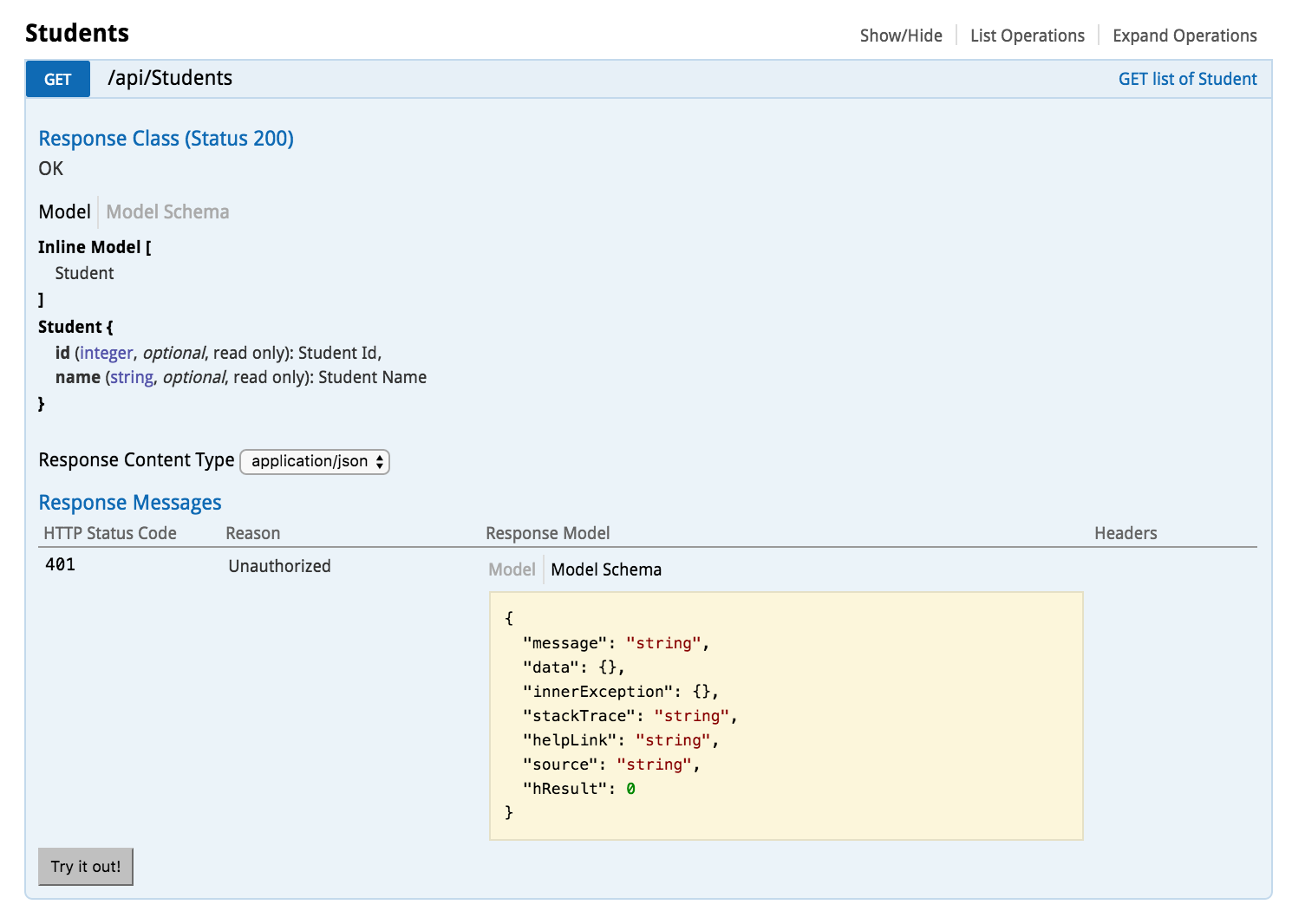
Task: Click the 401 status code cell
Action: tap(61, 565)
